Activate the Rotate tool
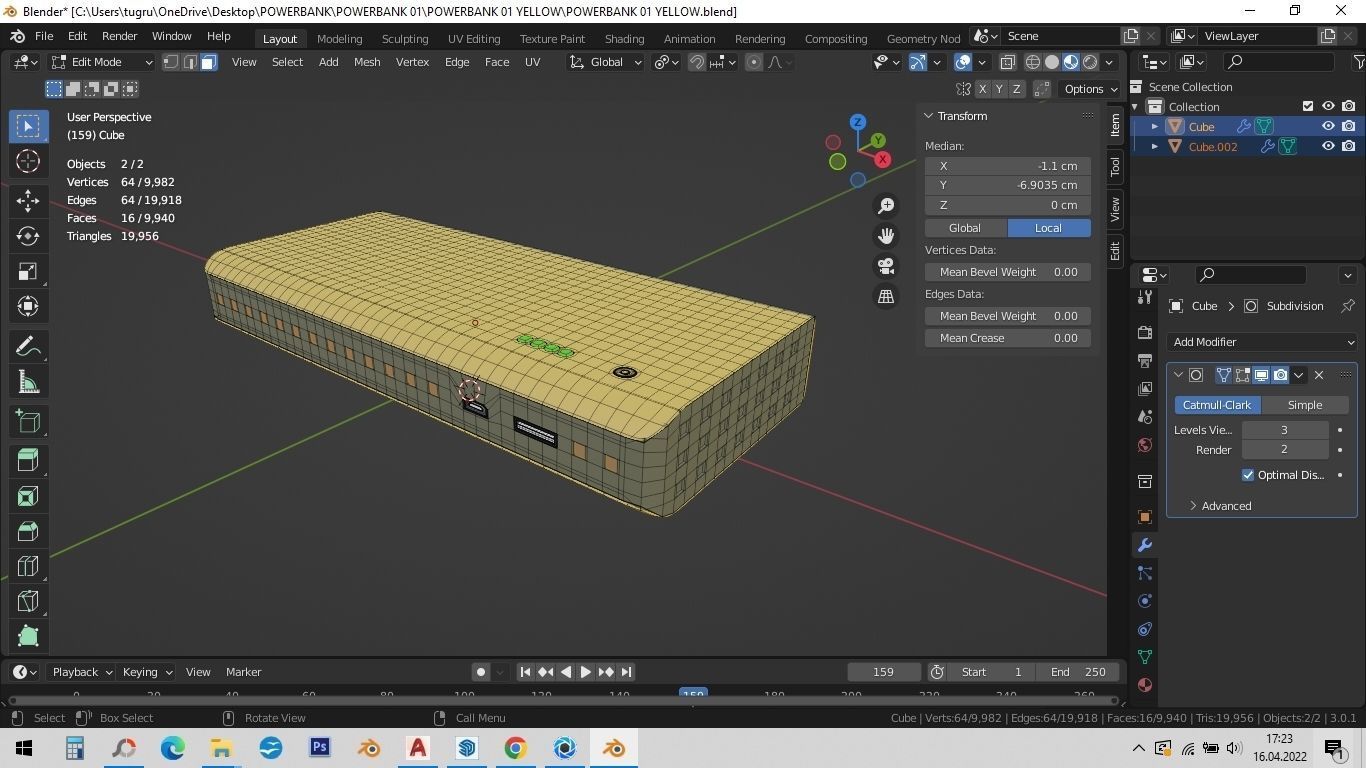 pyautogui.click(x=28, y=236)
